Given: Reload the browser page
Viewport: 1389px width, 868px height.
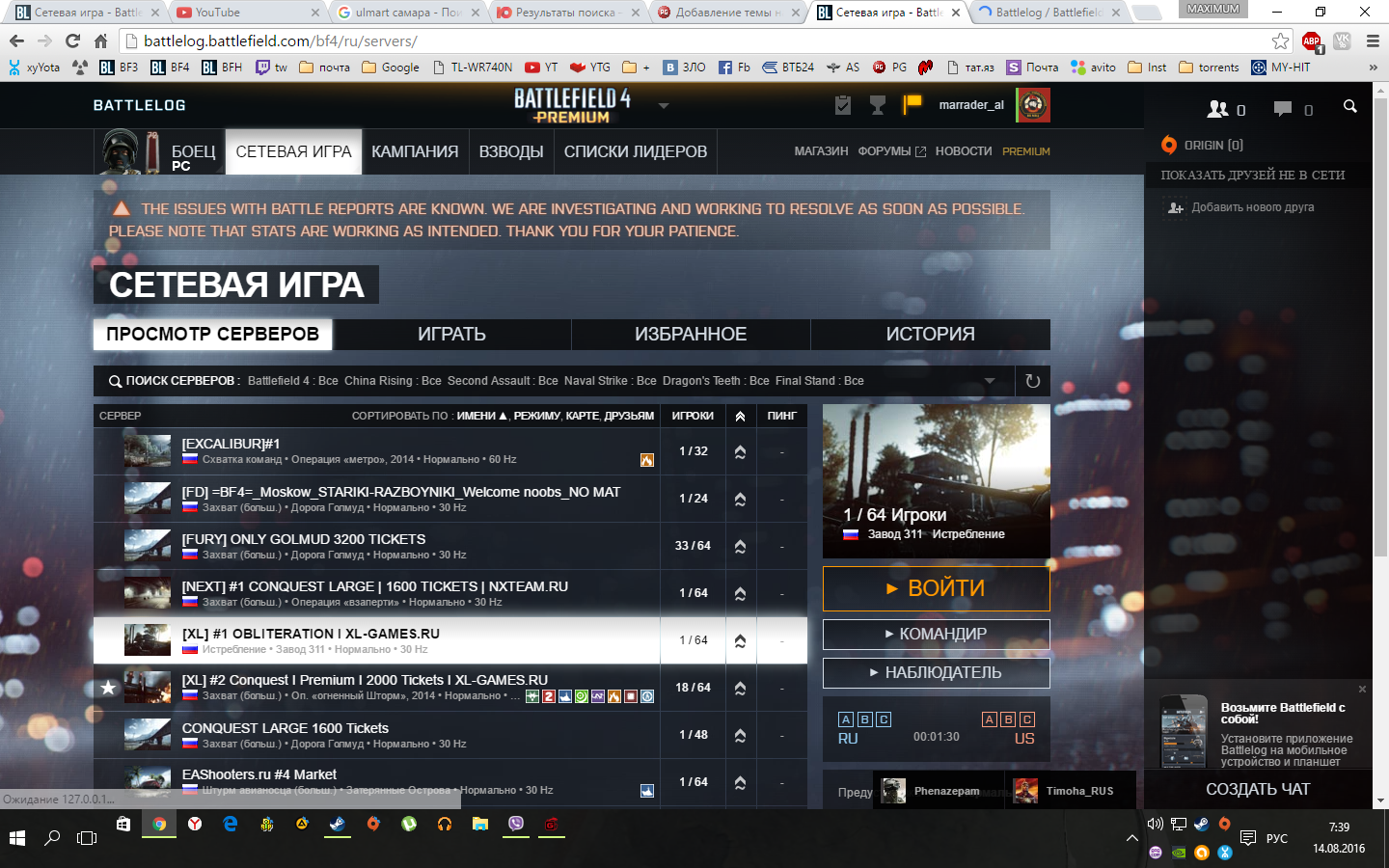Looking at the screenshot, I should (72, 41).
